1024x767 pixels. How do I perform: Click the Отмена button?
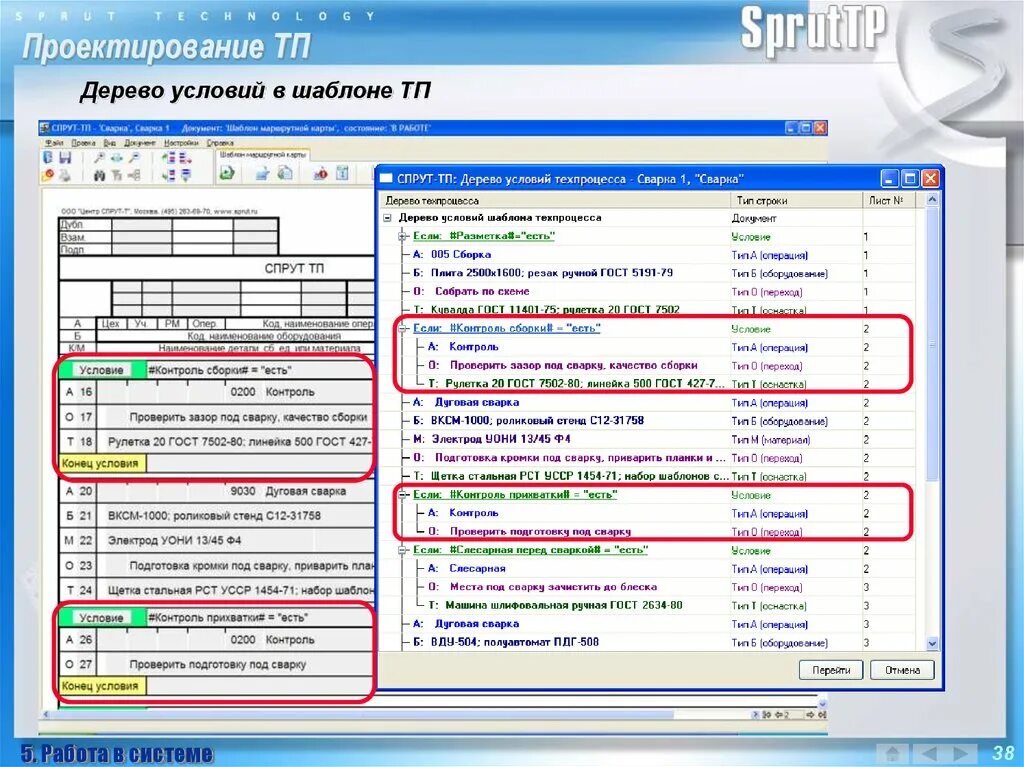(x=903, y=670)
